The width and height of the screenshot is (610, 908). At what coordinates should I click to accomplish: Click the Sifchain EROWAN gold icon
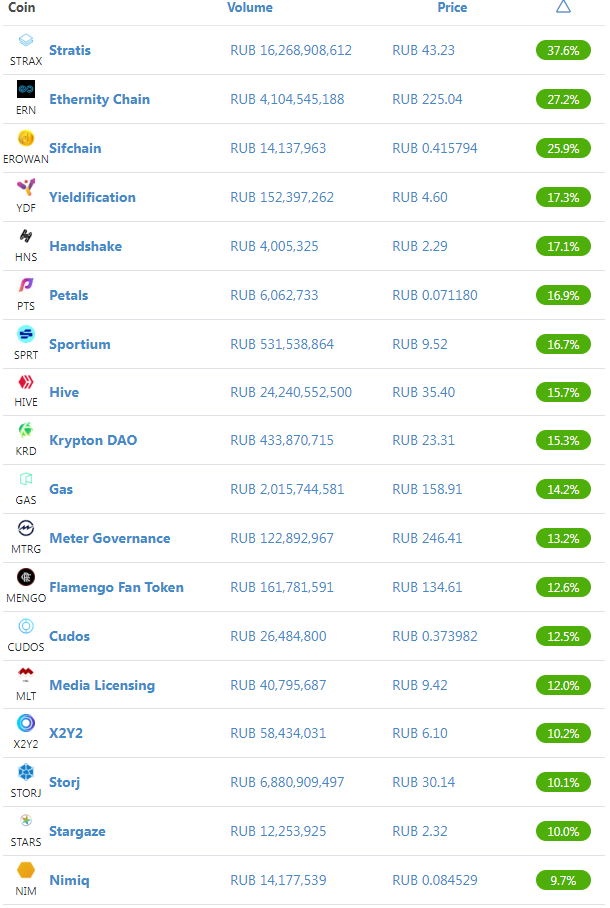pyautogui.click(x=26, y=138)
